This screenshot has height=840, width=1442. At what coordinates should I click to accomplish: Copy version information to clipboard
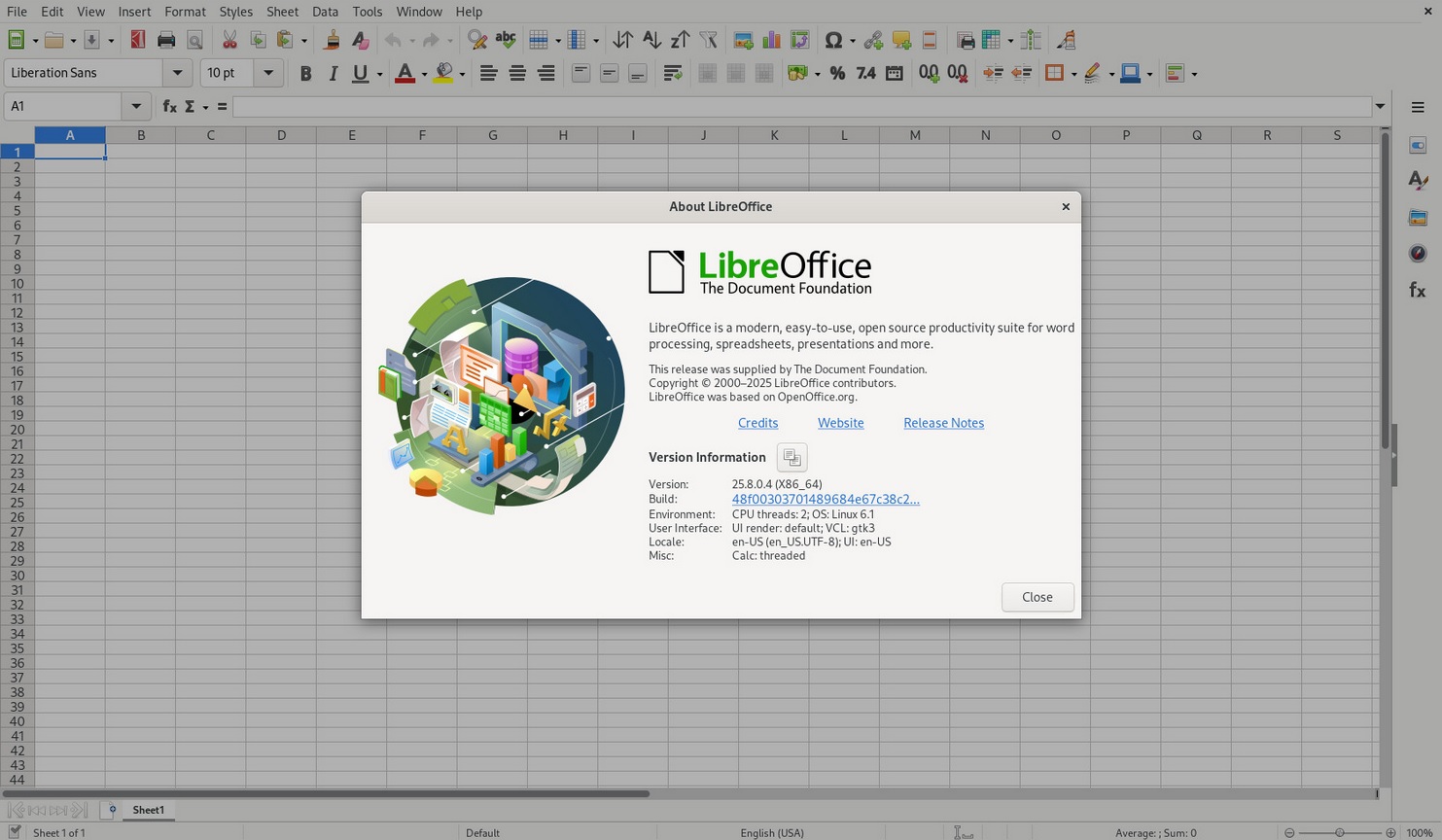coord(791,457)
